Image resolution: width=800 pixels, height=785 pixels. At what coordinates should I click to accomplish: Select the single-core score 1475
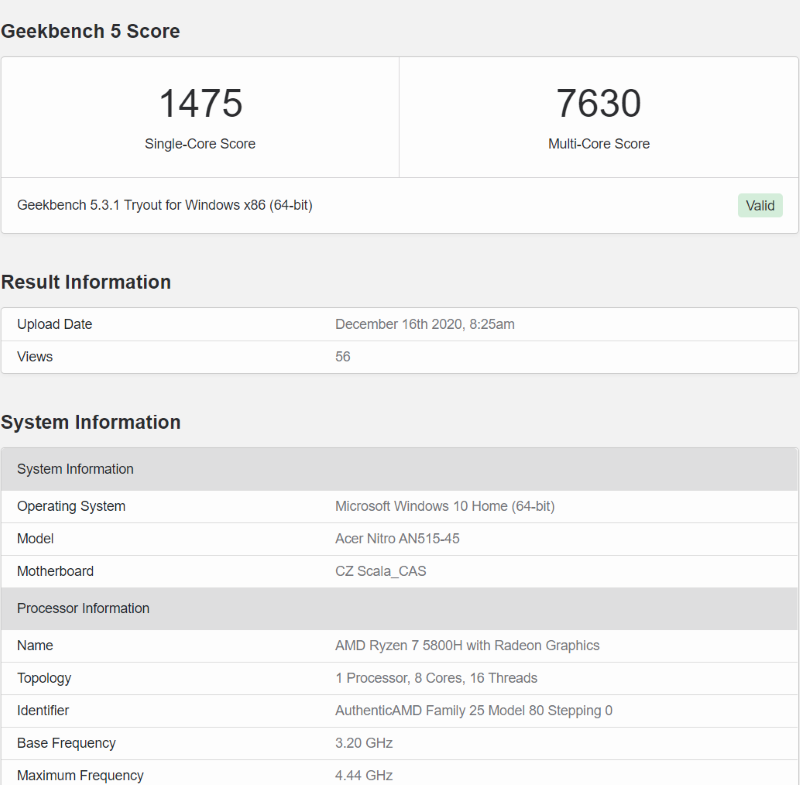pyautogui.click(x=201, y=104)
